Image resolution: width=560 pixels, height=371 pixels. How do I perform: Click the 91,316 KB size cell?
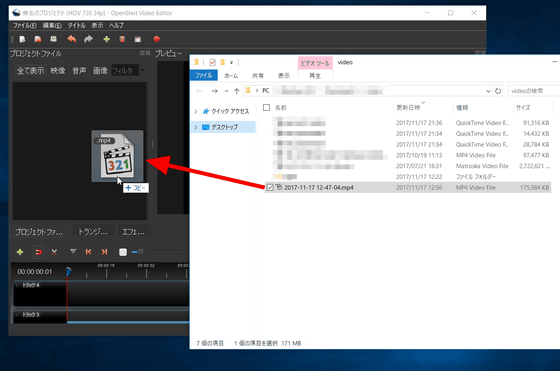click(536, 123)
